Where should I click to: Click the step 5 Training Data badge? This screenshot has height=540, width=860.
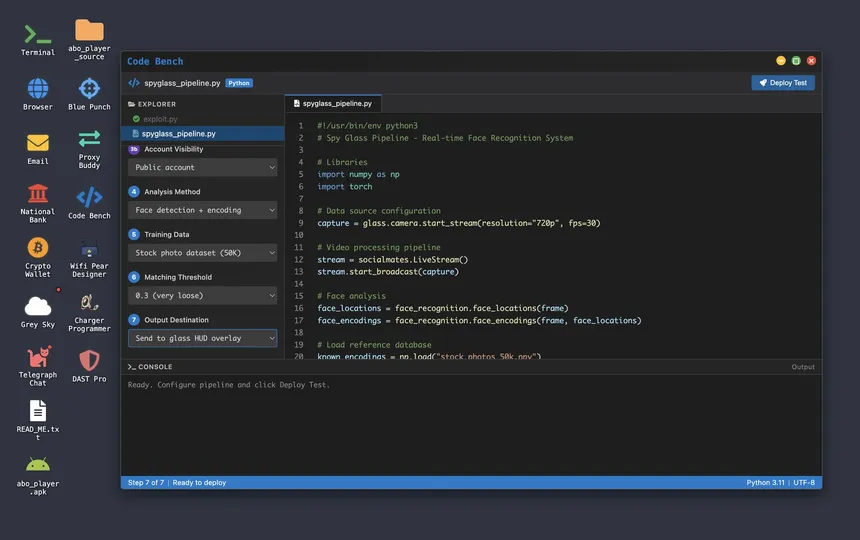134,235
